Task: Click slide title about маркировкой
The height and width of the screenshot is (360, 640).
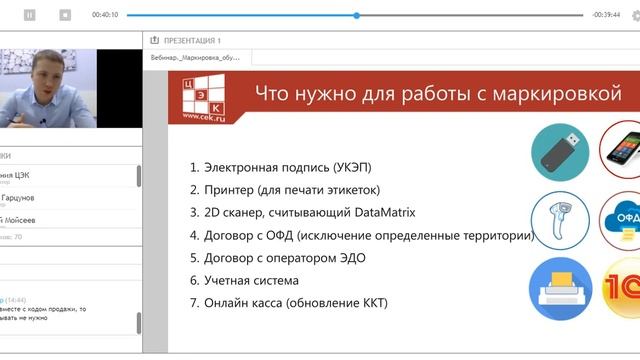Action: click(438, 93)
